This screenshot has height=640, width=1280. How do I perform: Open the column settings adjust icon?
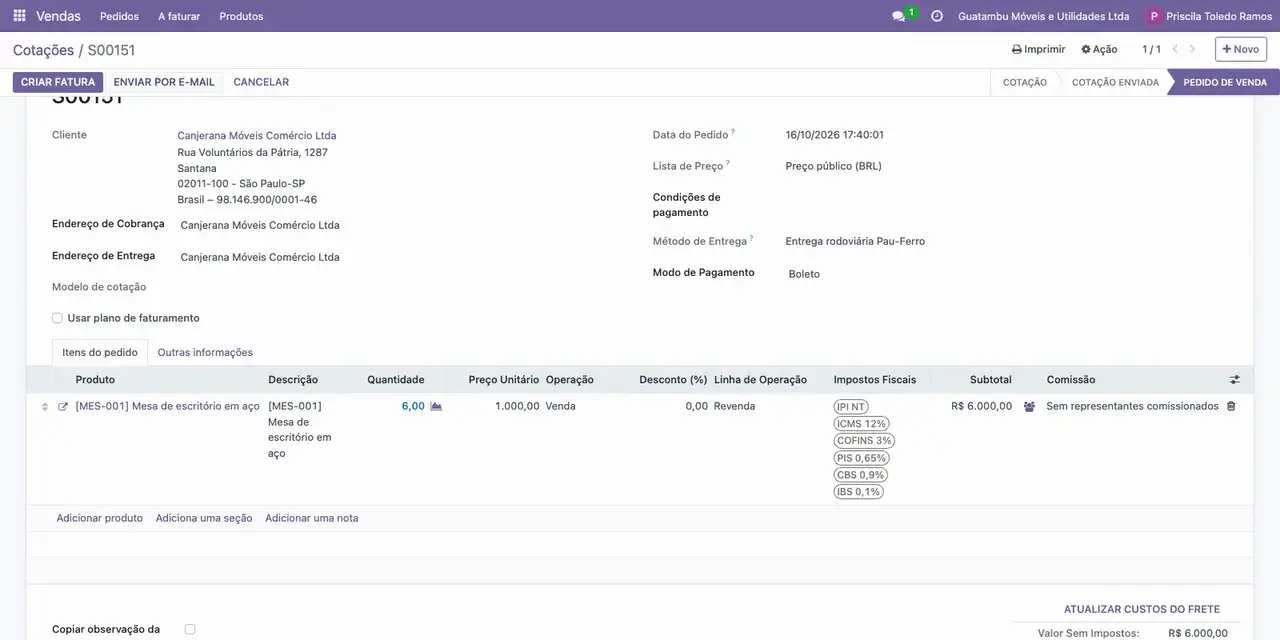pos(1235,380)
